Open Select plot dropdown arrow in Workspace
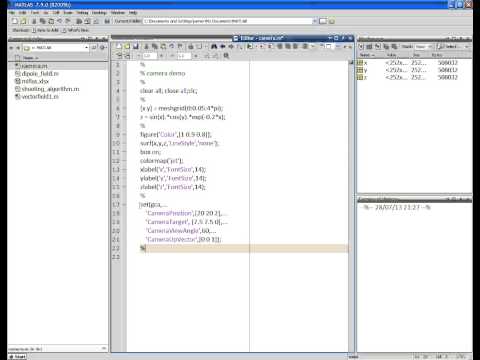This screenshot has height=360, width=480. pos(466,47)
